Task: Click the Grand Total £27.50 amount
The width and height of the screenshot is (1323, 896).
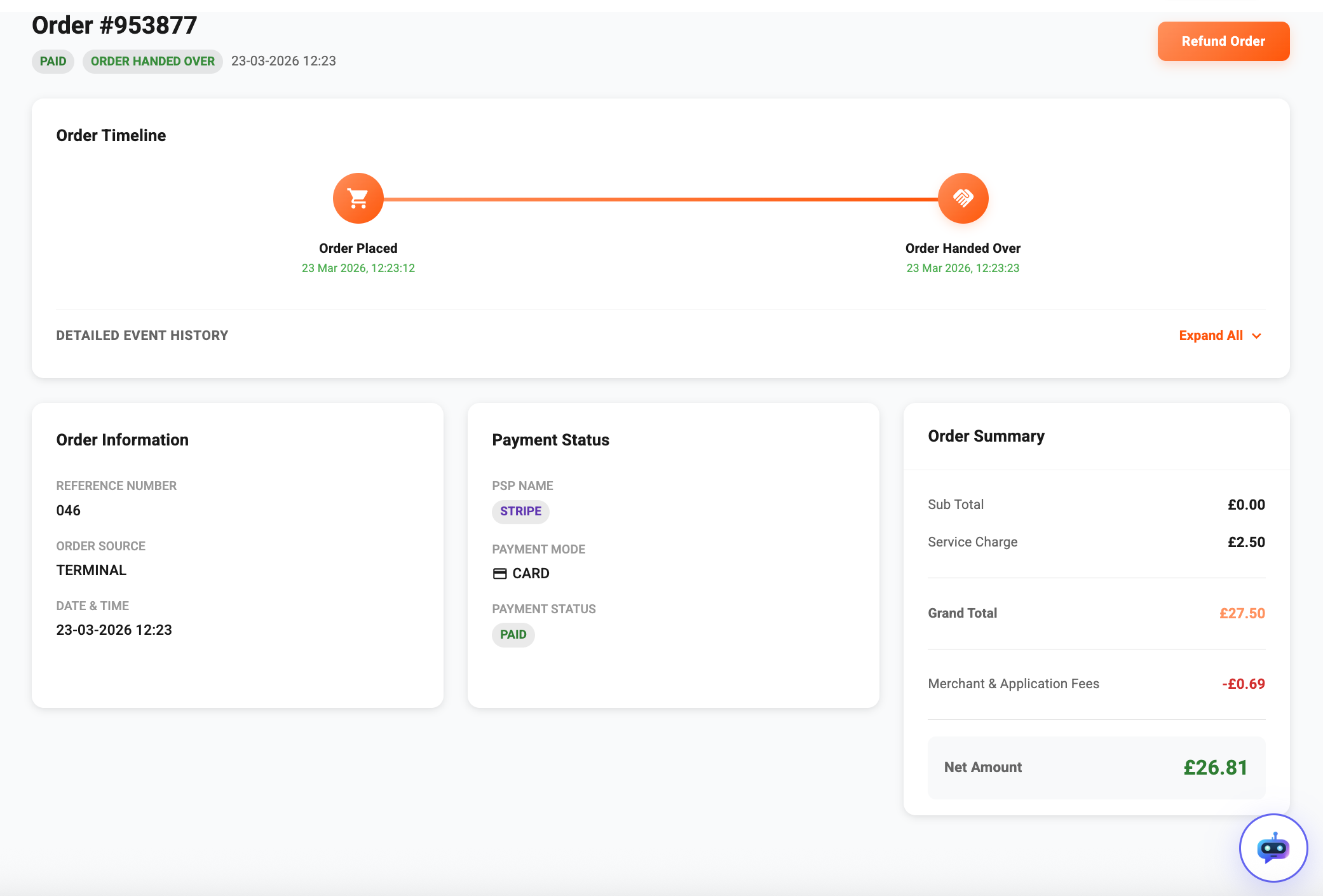Action: coord(1242,613)
